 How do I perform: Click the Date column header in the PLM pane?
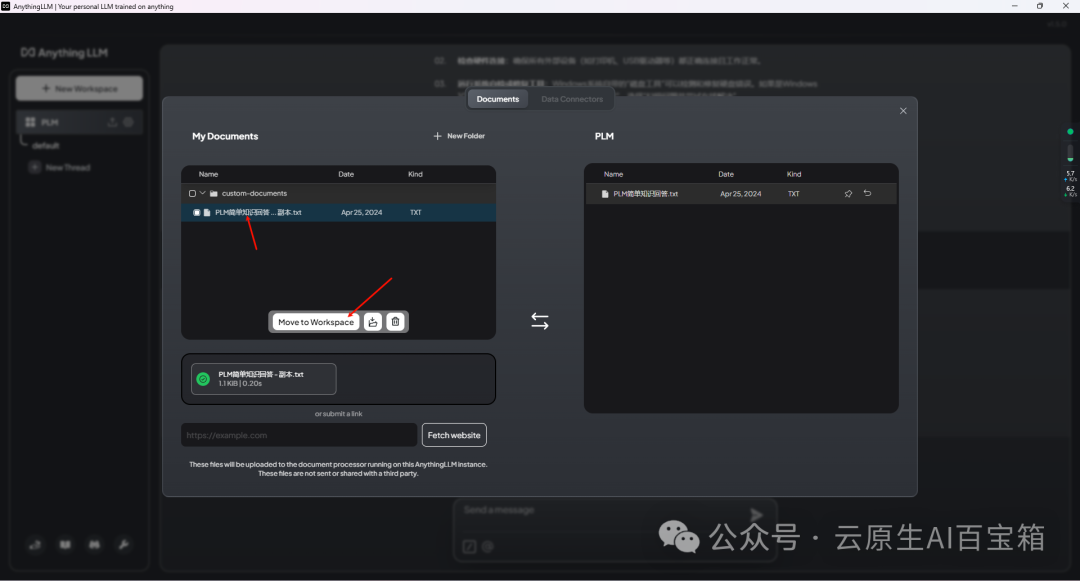coord(726,174)
